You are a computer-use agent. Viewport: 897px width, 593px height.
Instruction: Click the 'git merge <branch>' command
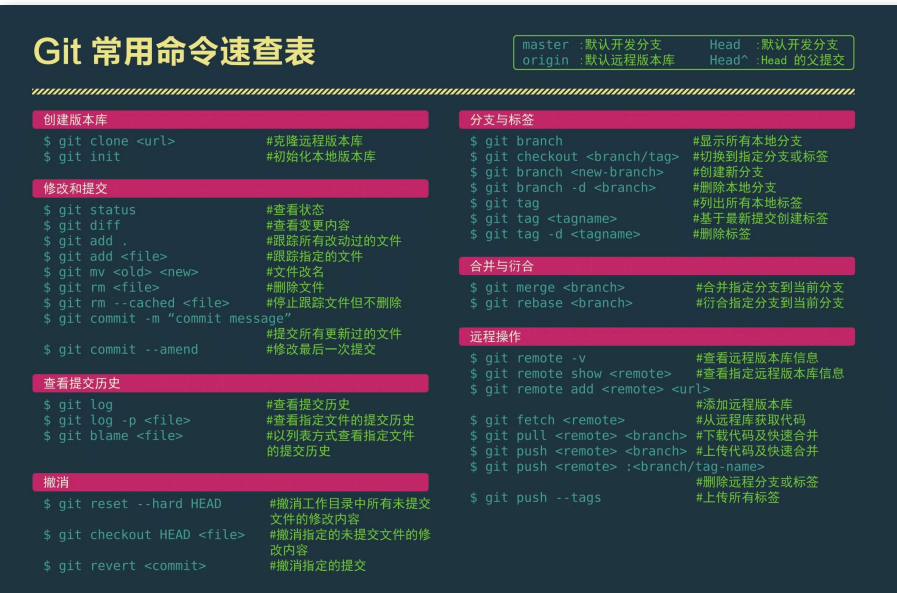coord(547,288)
